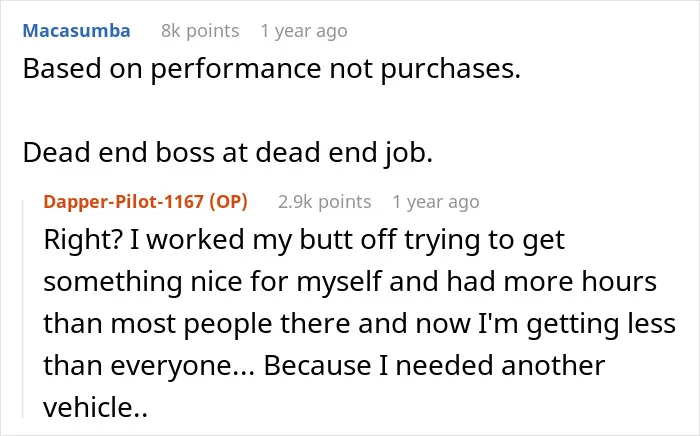Open the "1 year ago" timestamp beside Macasumba
This screenshot has width=700, height=436.
(304, 31)
